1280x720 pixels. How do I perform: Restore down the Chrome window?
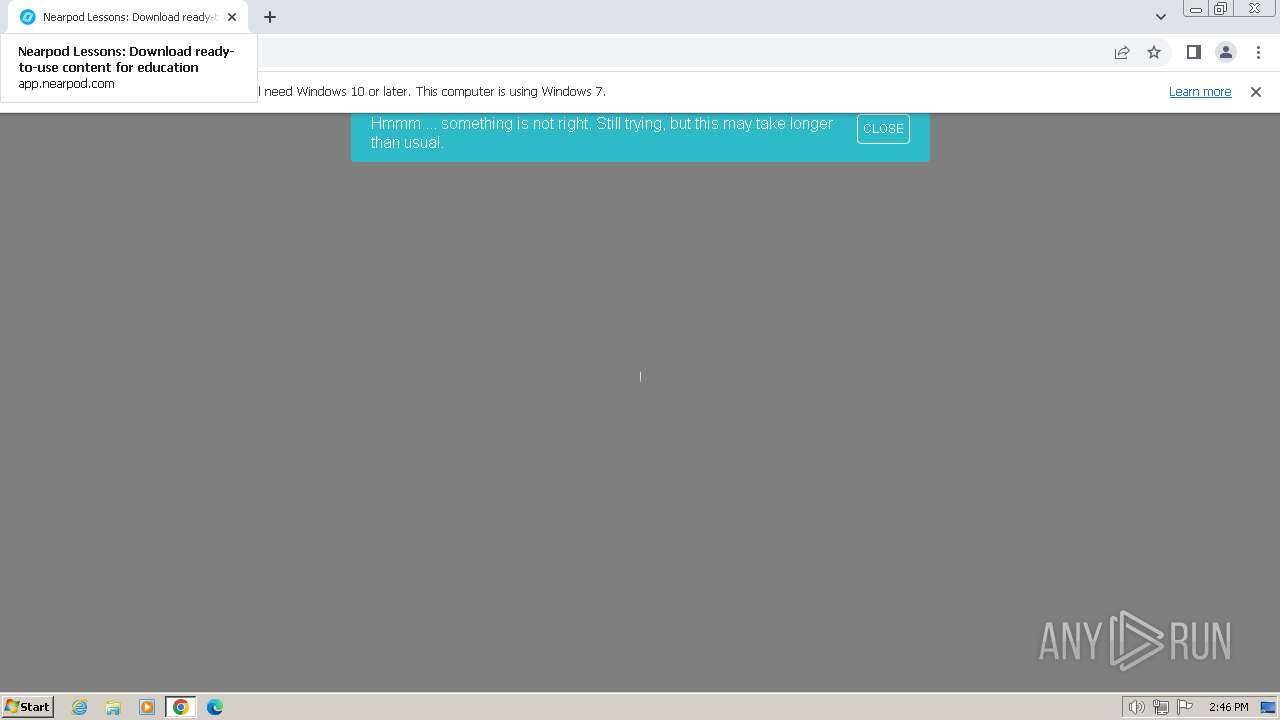point(1221,9)
